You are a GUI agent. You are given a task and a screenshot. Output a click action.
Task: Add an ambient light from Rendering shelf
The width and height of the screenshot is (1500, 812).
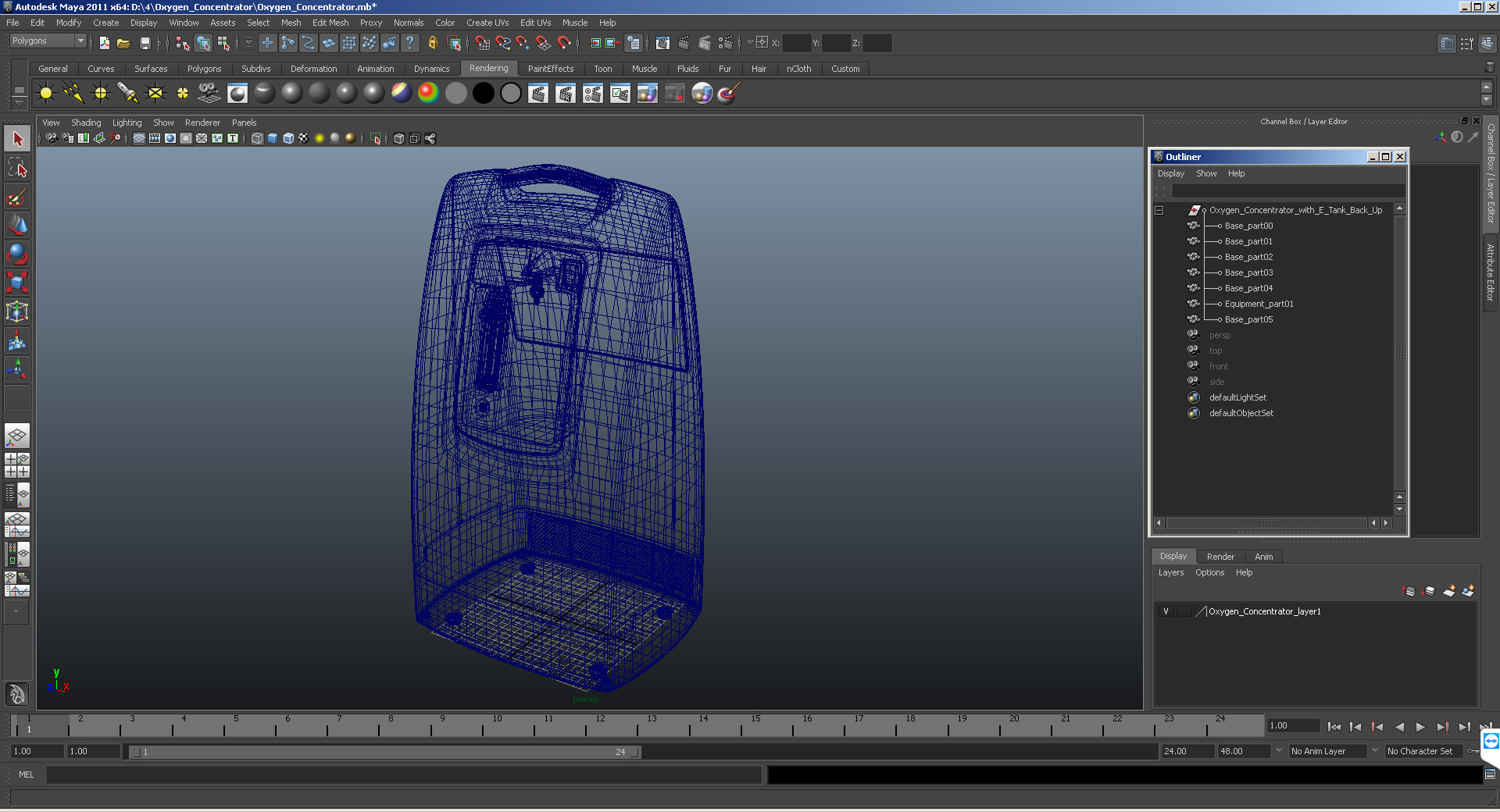(x=46, y=94)
